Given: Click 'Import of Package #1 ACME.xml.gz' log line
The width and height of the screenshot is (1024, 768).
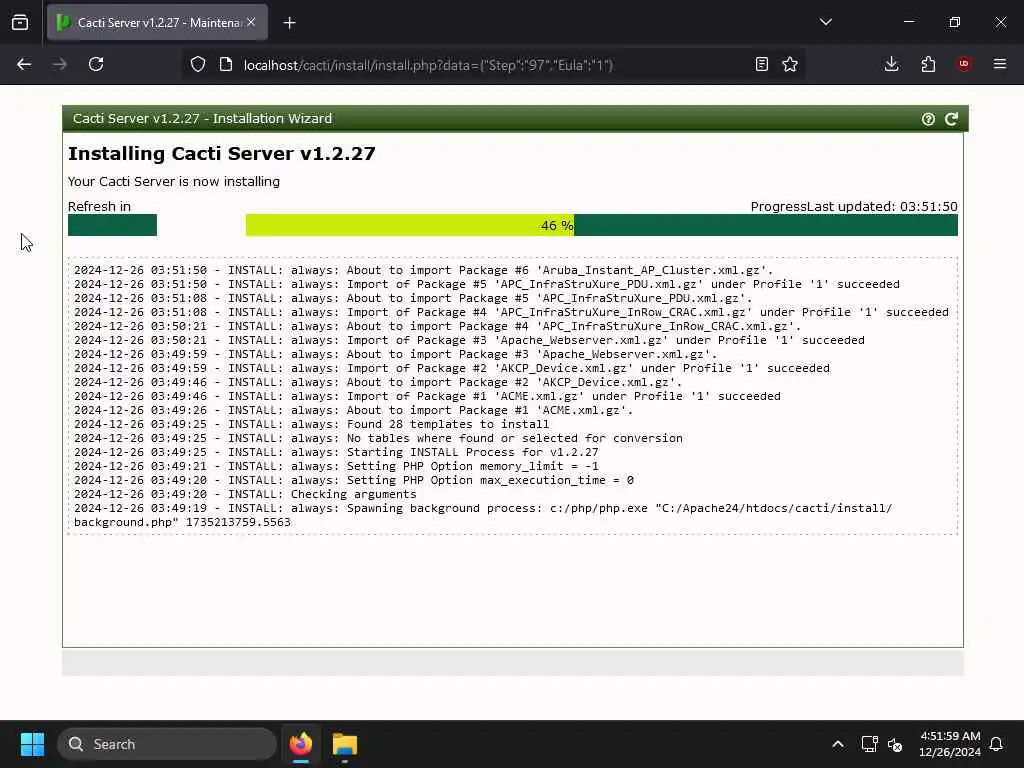Looking at the screenshot, I should (427, 396).
